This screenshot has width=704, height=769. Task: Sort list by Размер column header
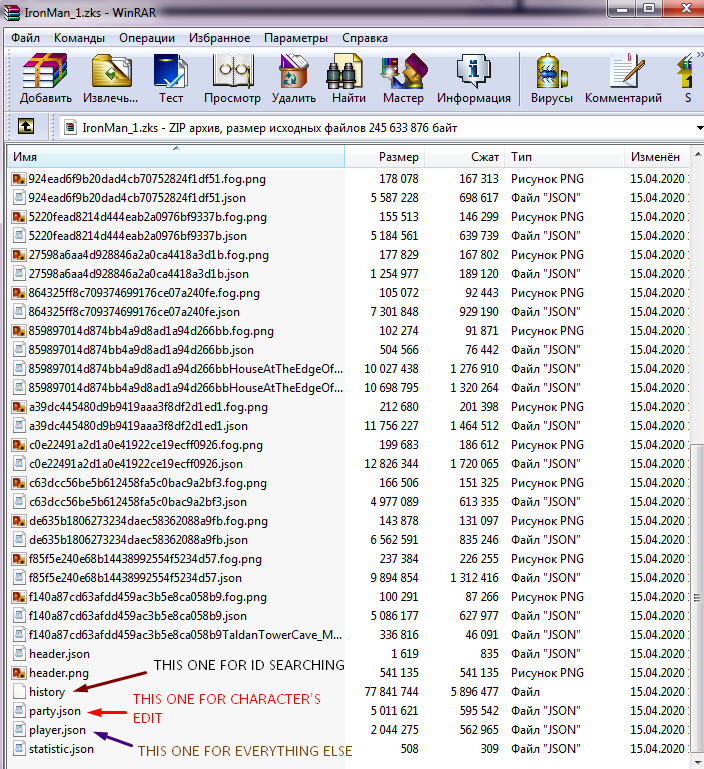point(385,157)
